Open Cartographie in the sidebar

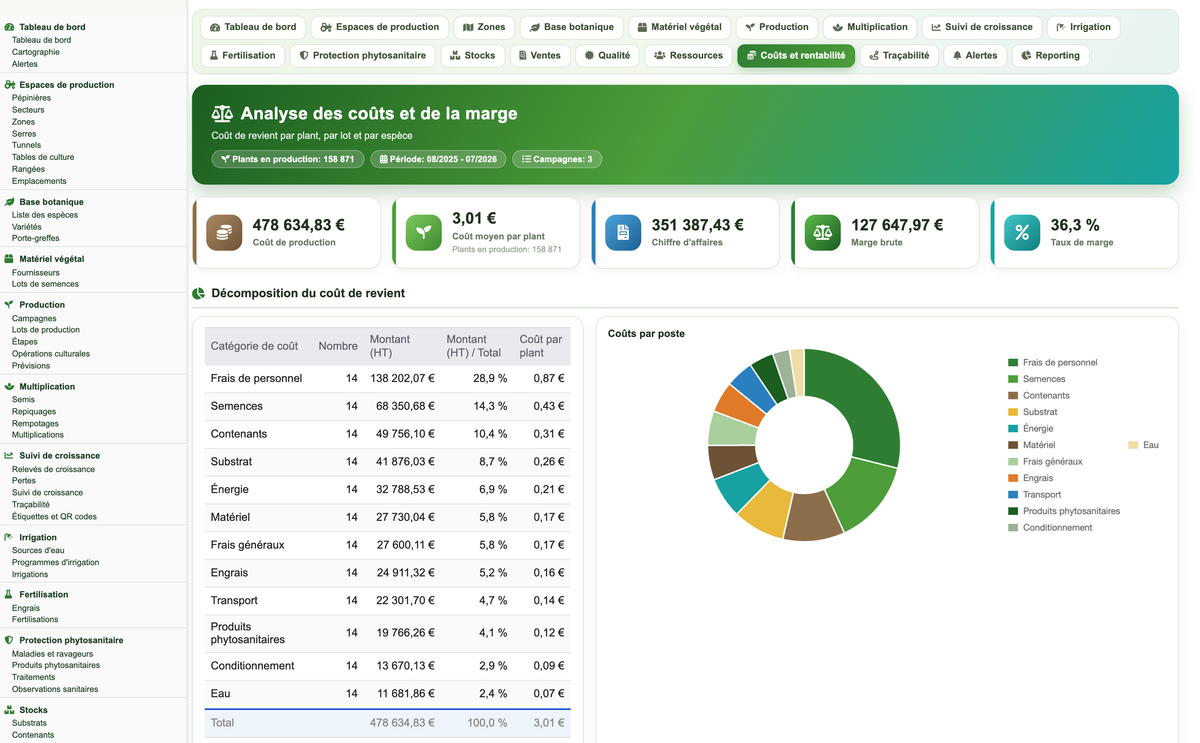[36, 52]
